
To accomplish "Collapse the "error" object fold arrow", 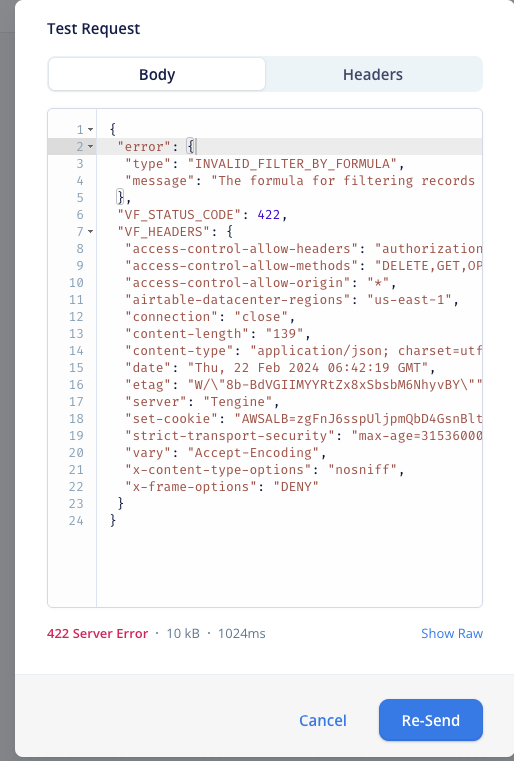I will [x=91, y=147].
